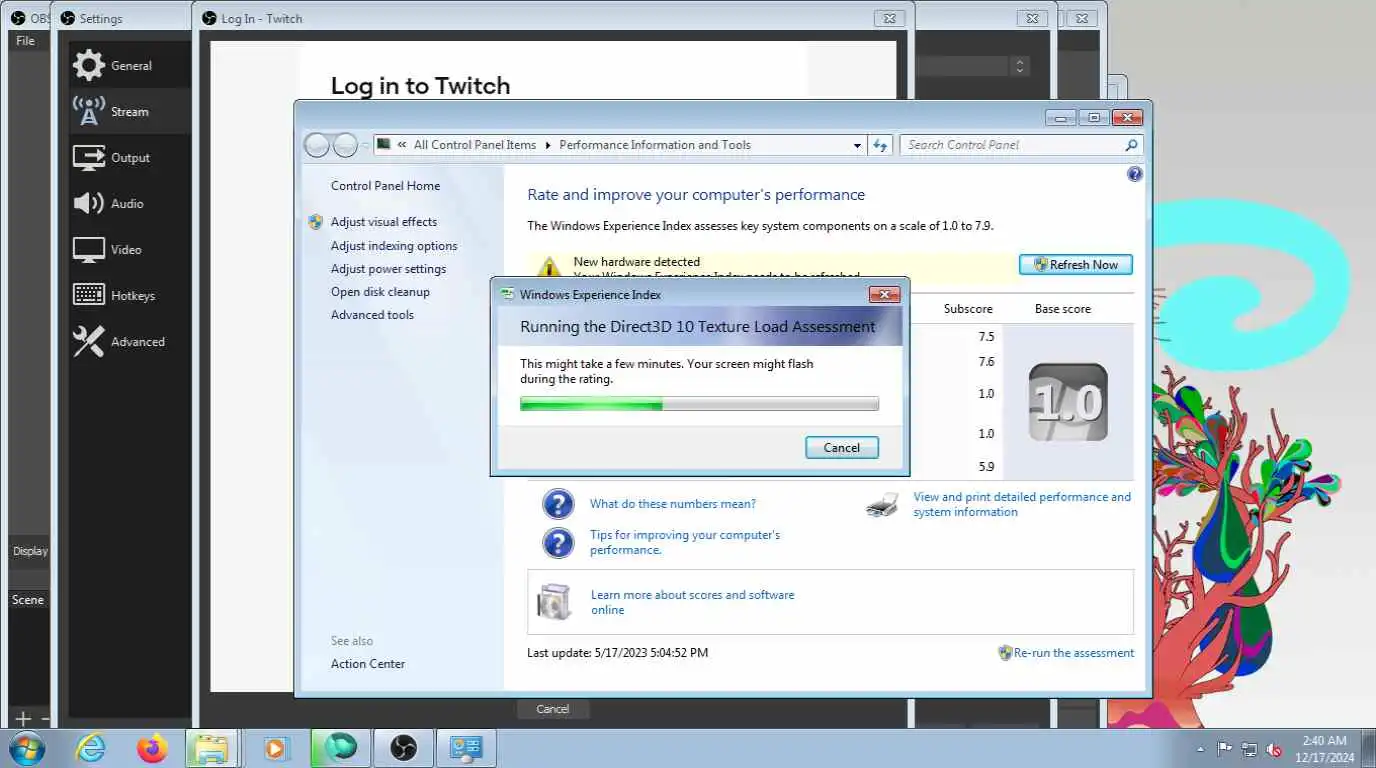This screenshot has width=1376, height=768.
Task: Go to Control Panel Home
Action: pyautogui.click(x=385, y=186)
